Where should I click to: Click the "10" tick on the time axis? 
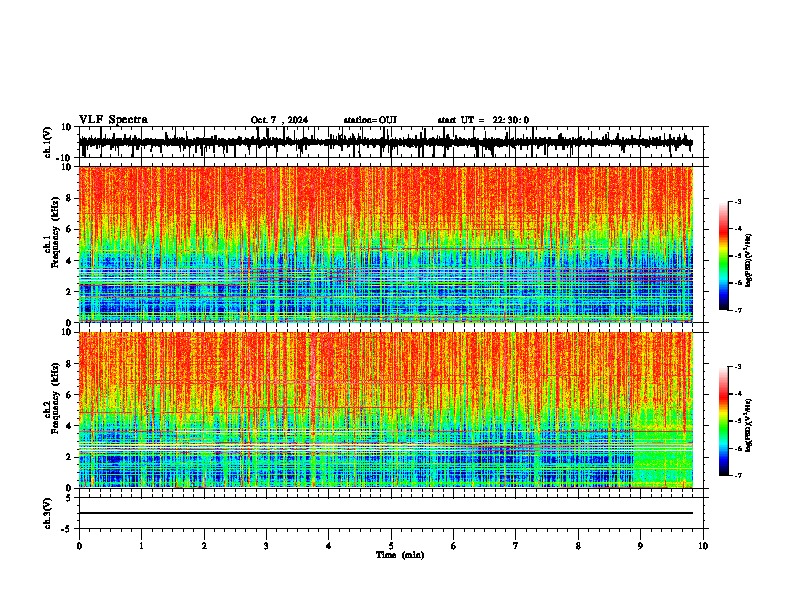(x=703, y=546)
